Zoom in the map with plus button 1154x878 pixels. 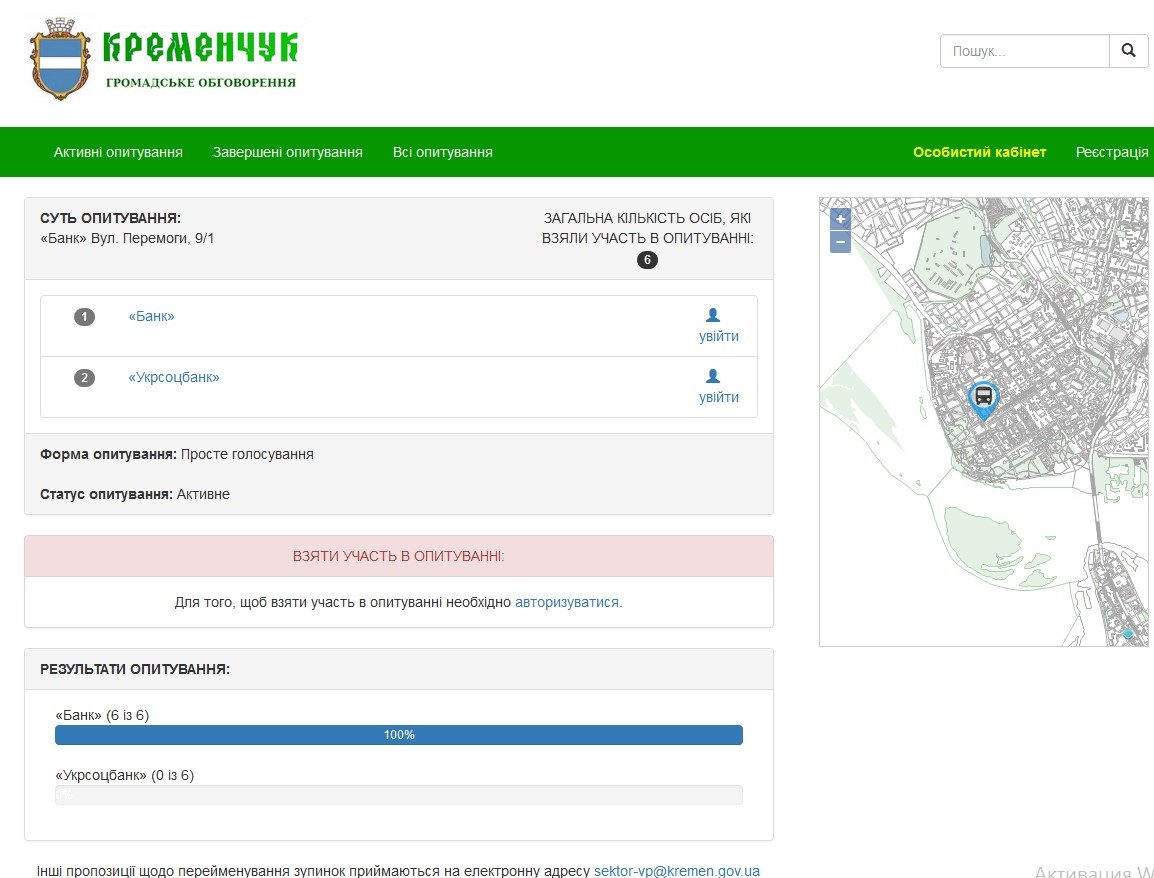tap(840, 219)
